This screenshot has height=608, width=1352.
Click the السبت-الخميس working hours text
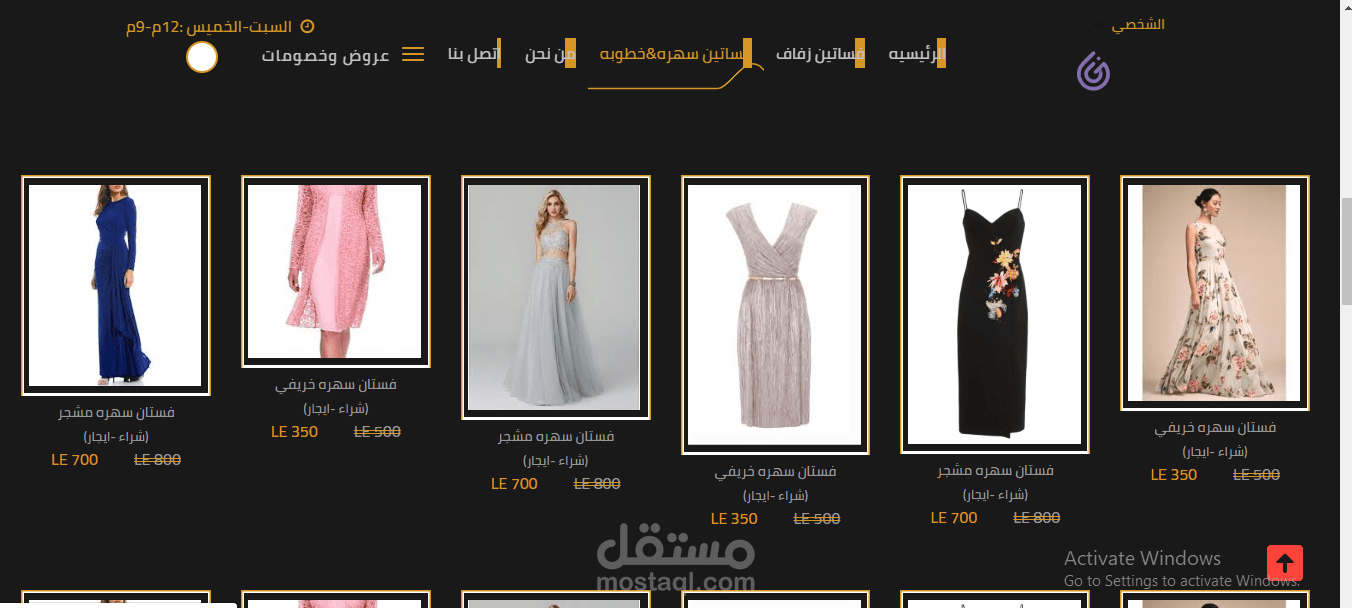(x=209, y=27)
